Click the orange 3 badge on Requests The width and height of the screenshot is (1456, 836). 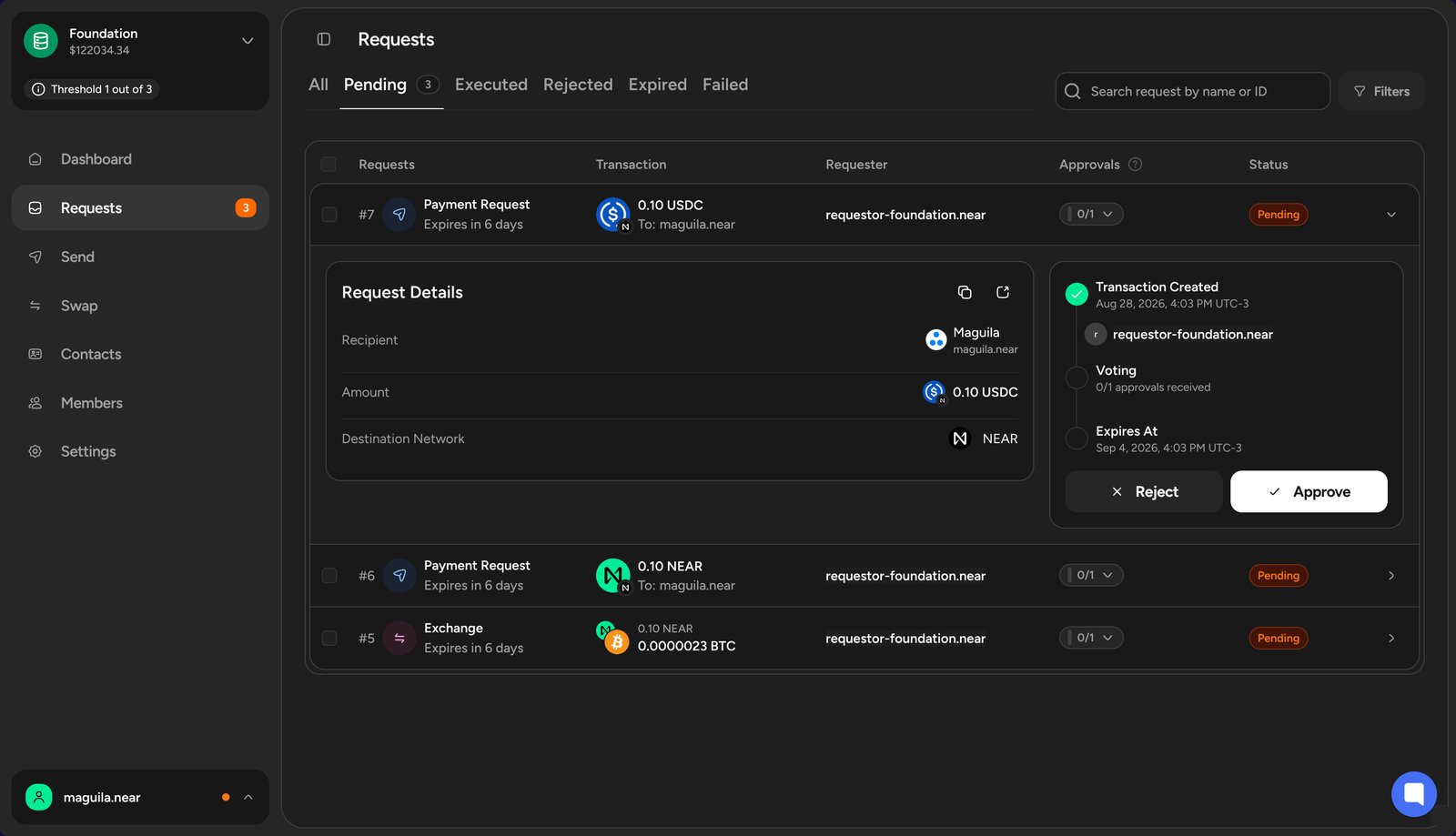click(246, 207)
